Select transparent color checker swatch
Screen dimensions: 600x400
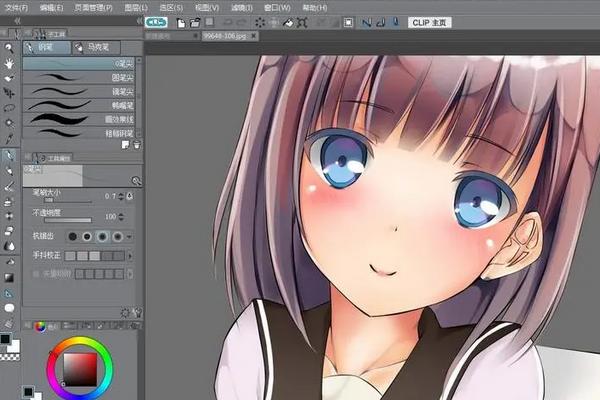pyautogui.click(x=10, y=357)
